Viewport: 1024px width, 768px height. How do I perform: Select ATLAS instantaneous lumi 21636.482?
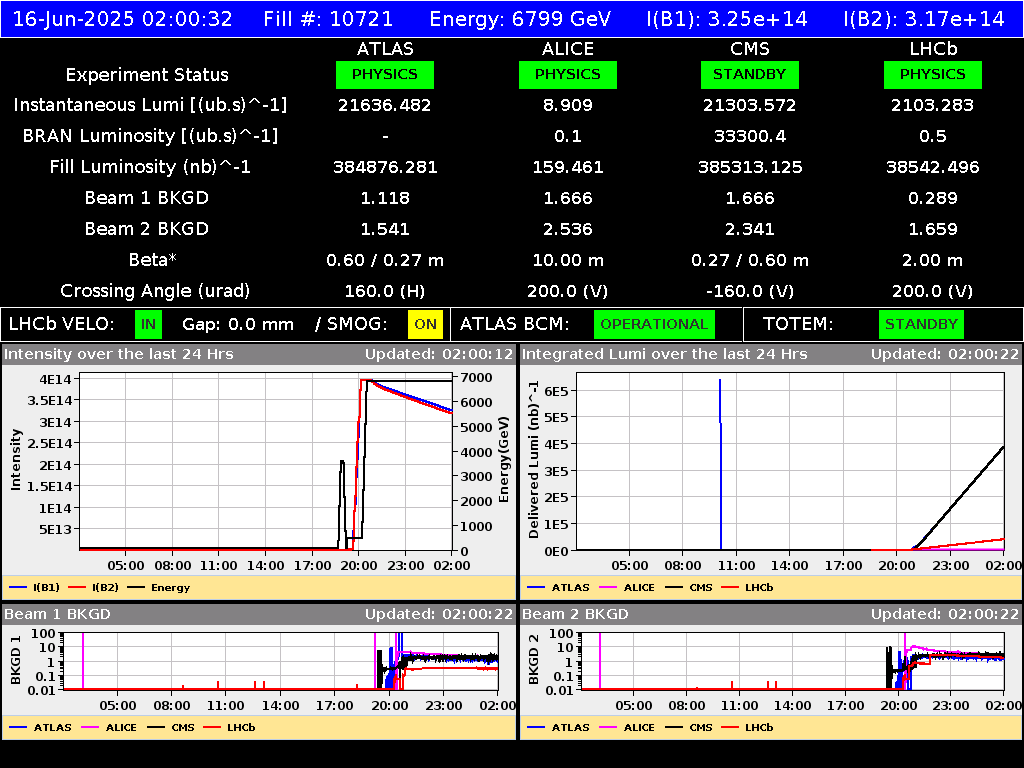tap(385, 105)
